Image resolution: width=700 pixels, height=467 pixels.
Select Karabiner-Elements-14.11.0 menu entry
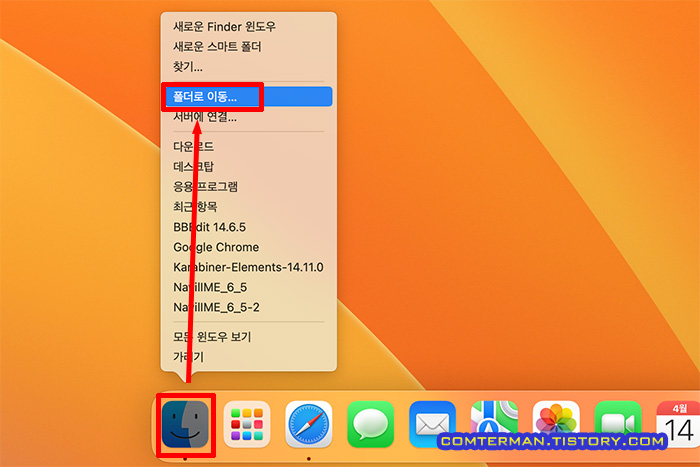coord(249,267)
